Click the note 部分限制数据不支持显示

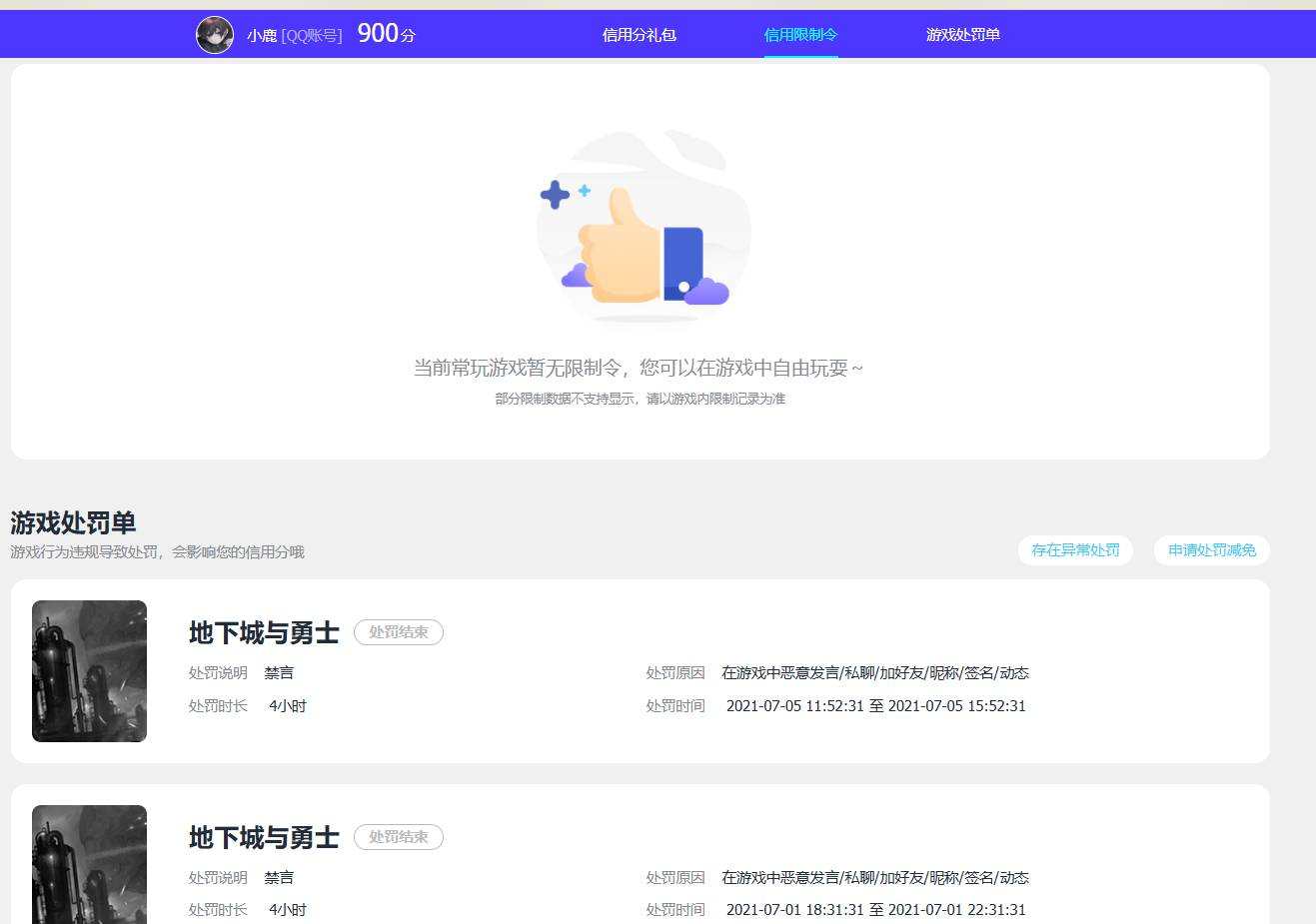641,399
